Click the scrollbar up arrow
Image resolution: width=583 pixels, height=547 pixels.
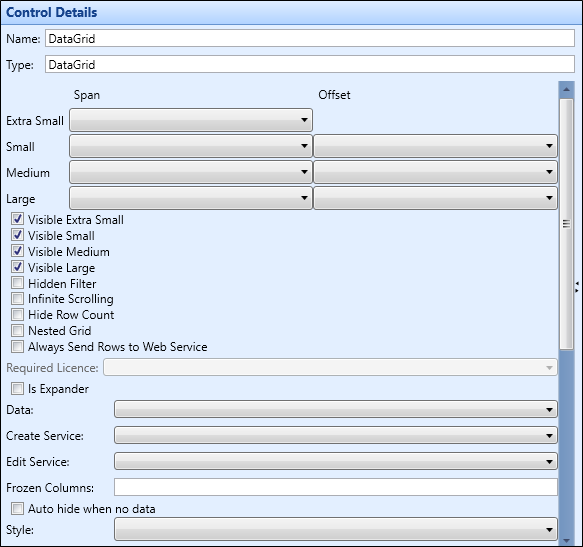tap(566, 89)
